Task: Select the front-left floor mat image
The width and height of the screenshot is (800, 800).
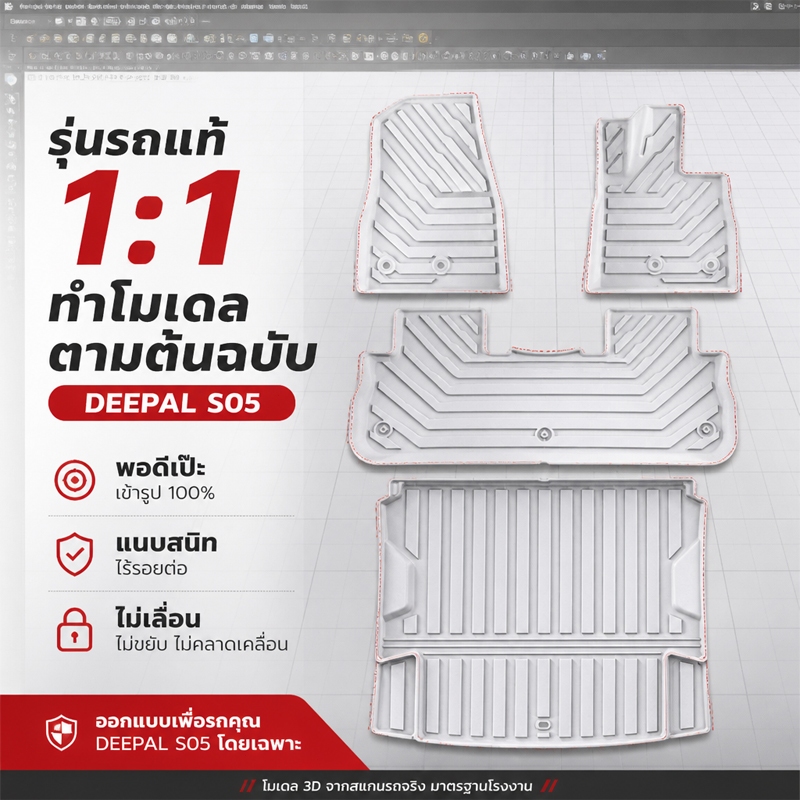Action: [x=433, y=194]
